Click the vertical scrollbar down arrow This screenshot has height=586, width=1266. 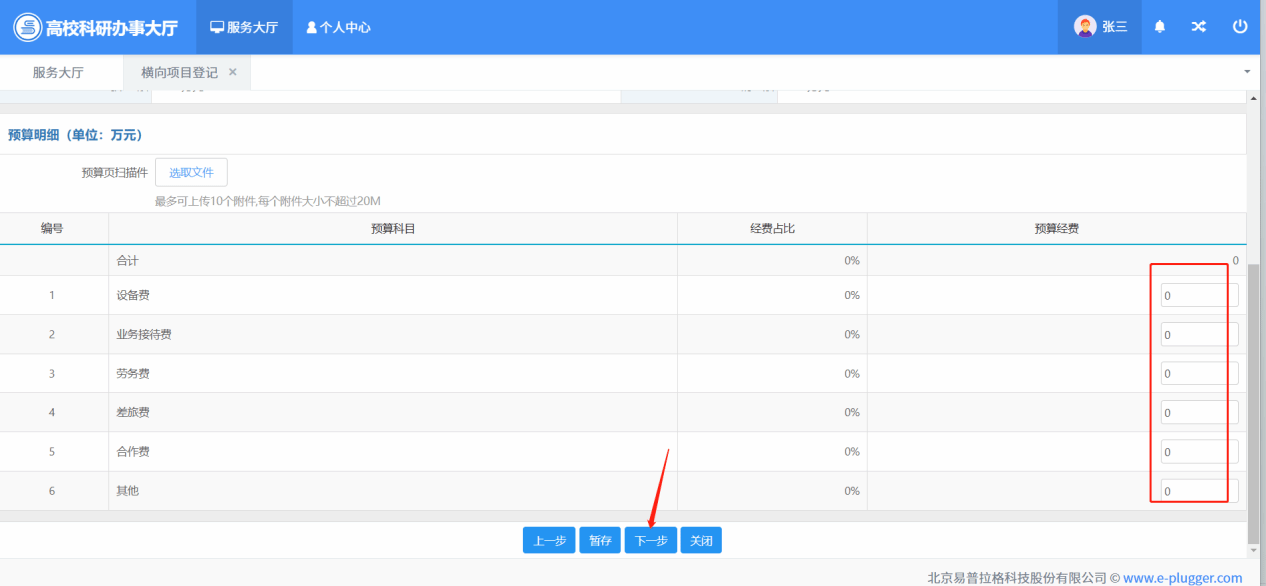tap(1254, 550)
